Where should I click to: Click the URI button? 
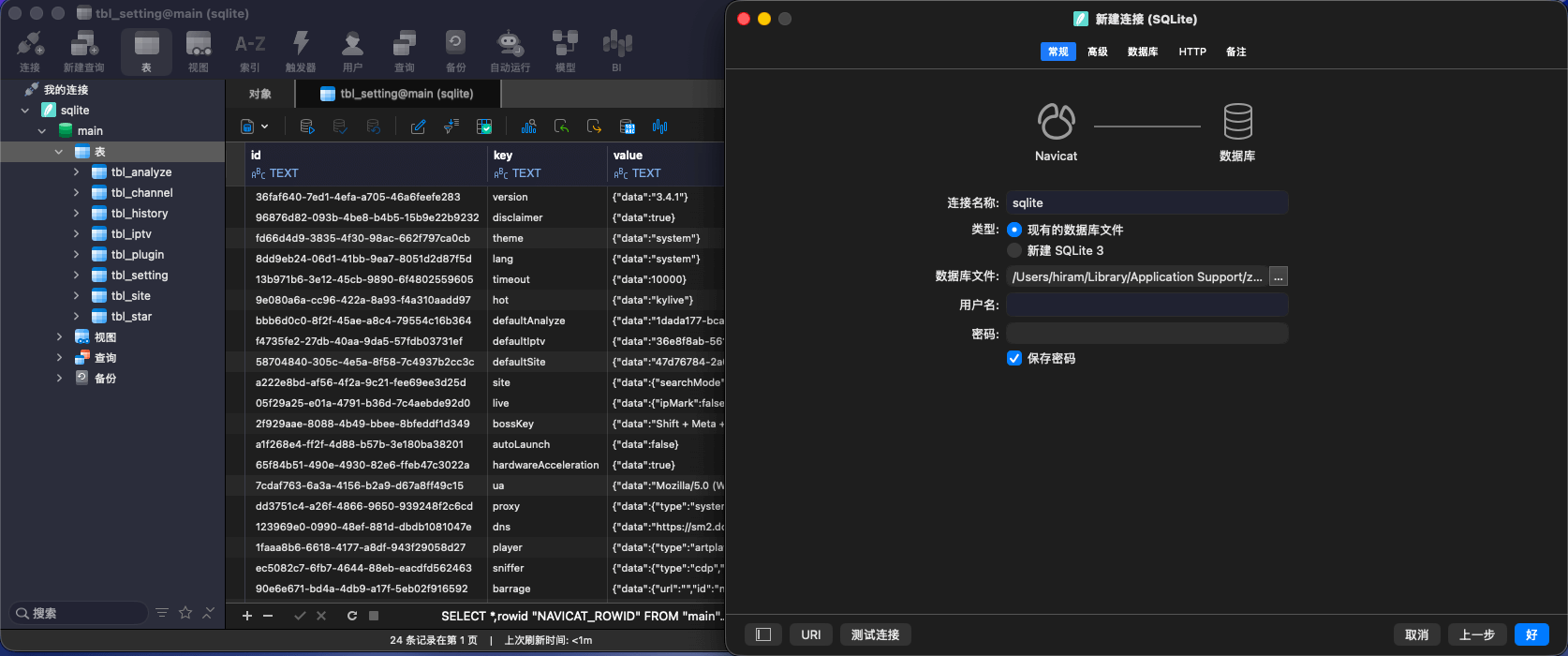[811, 634]
